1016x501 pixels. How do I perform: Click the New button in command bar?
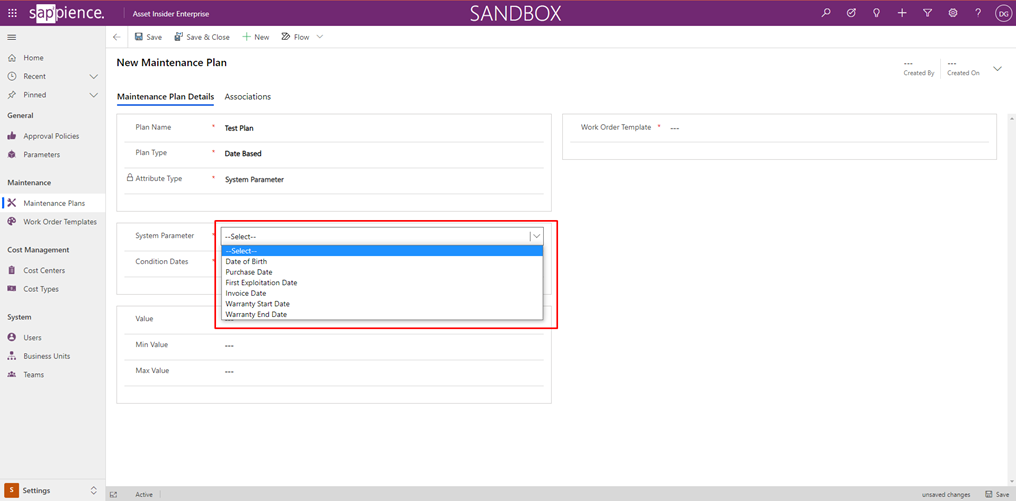(256, 37)
